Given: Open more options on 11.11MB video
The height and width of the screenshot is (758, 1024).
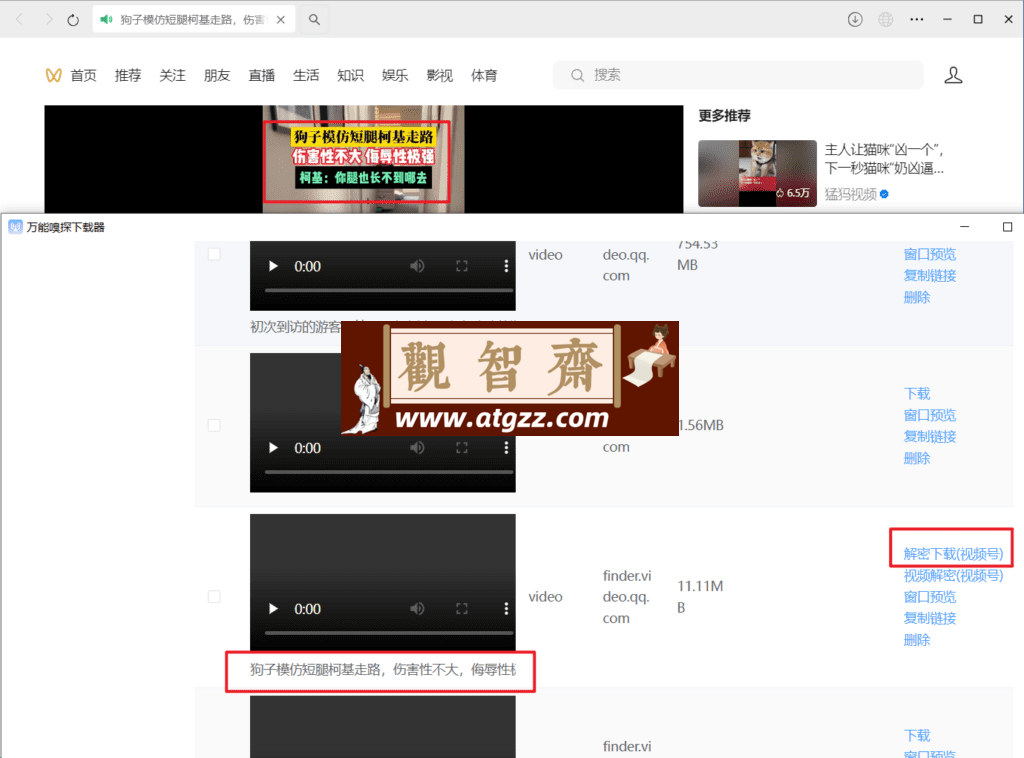Looking at the screenshot, I should click(506, 608).
